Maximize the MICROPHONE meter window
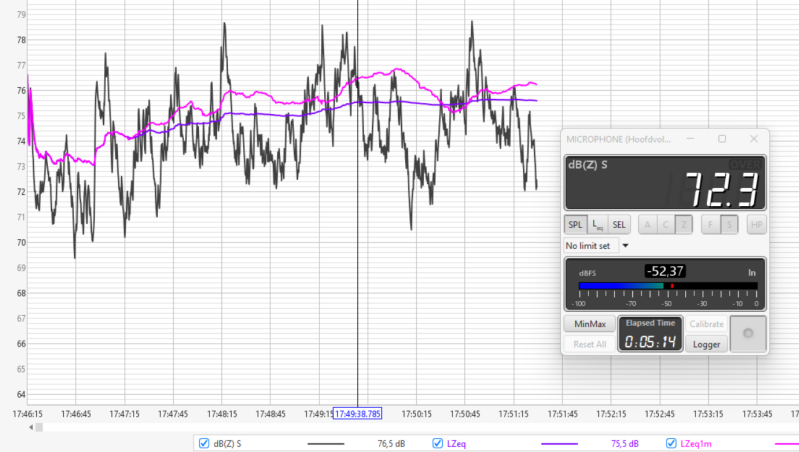799x452 pixels. click(722, 139)
